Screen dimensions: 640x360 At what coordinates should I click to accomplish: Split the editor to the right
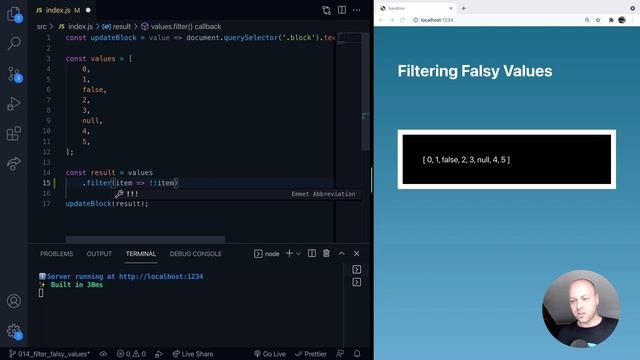pos(342,10)
